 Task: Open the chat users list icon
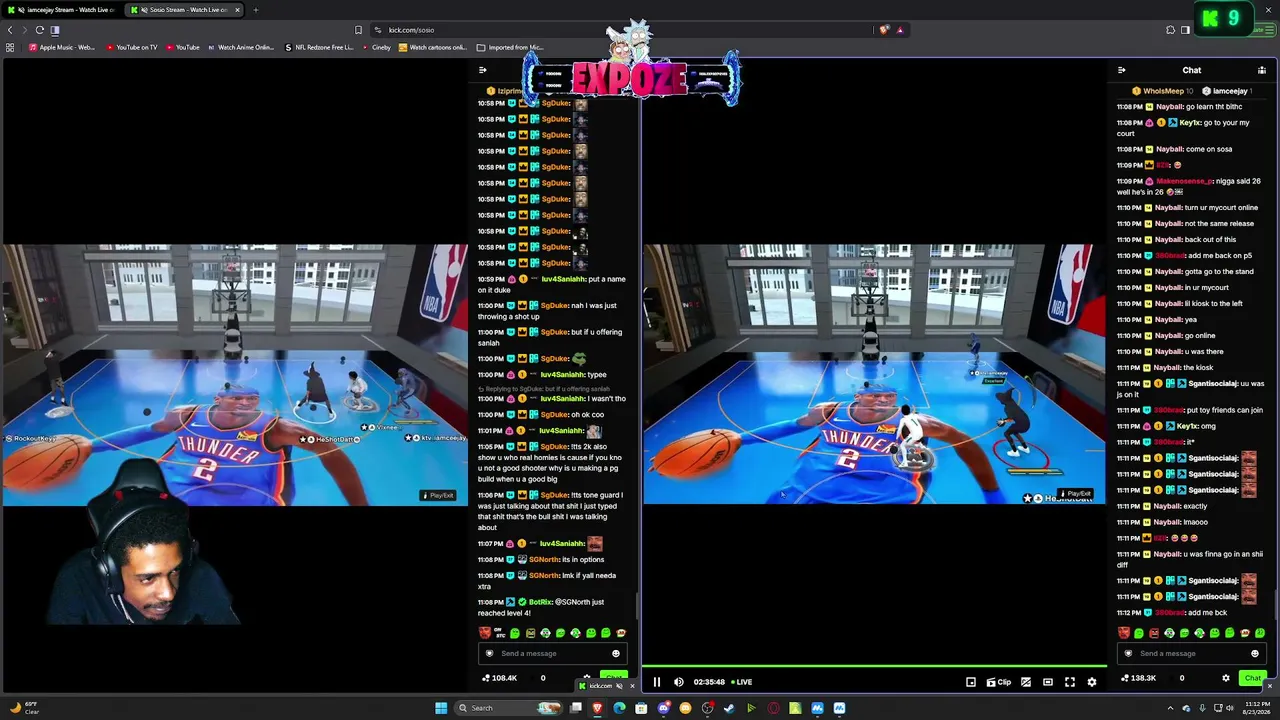(x=1262, y=70)
